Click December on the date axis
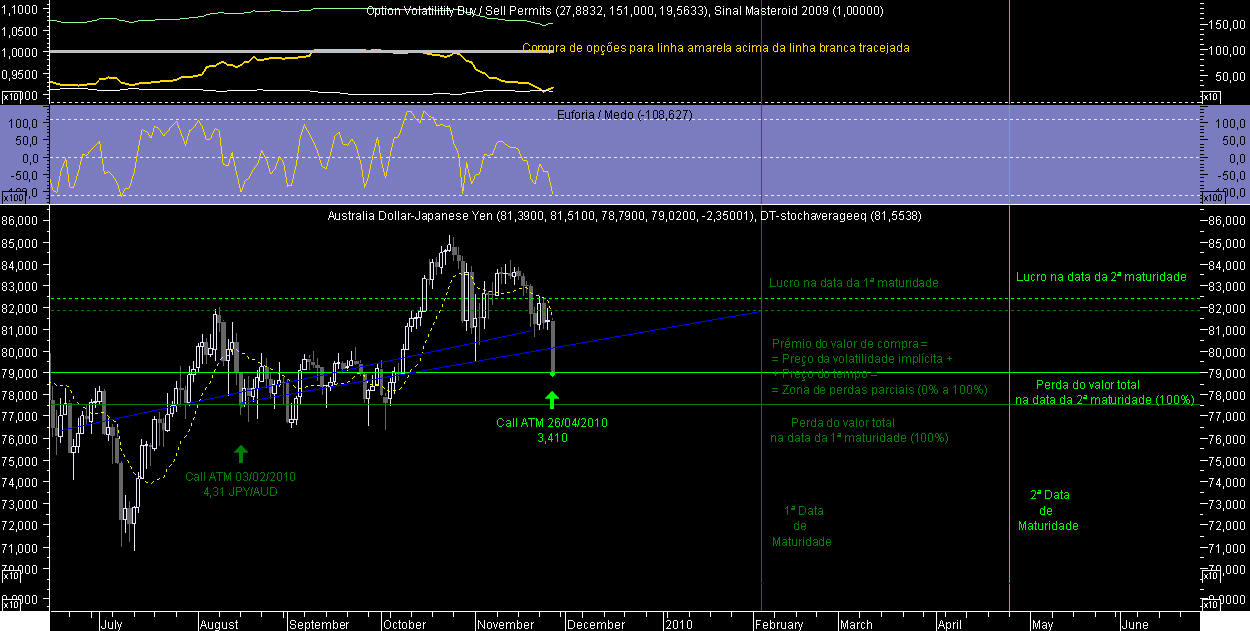The width and height of the screenshot is (1250, 631). click(595, 624)
